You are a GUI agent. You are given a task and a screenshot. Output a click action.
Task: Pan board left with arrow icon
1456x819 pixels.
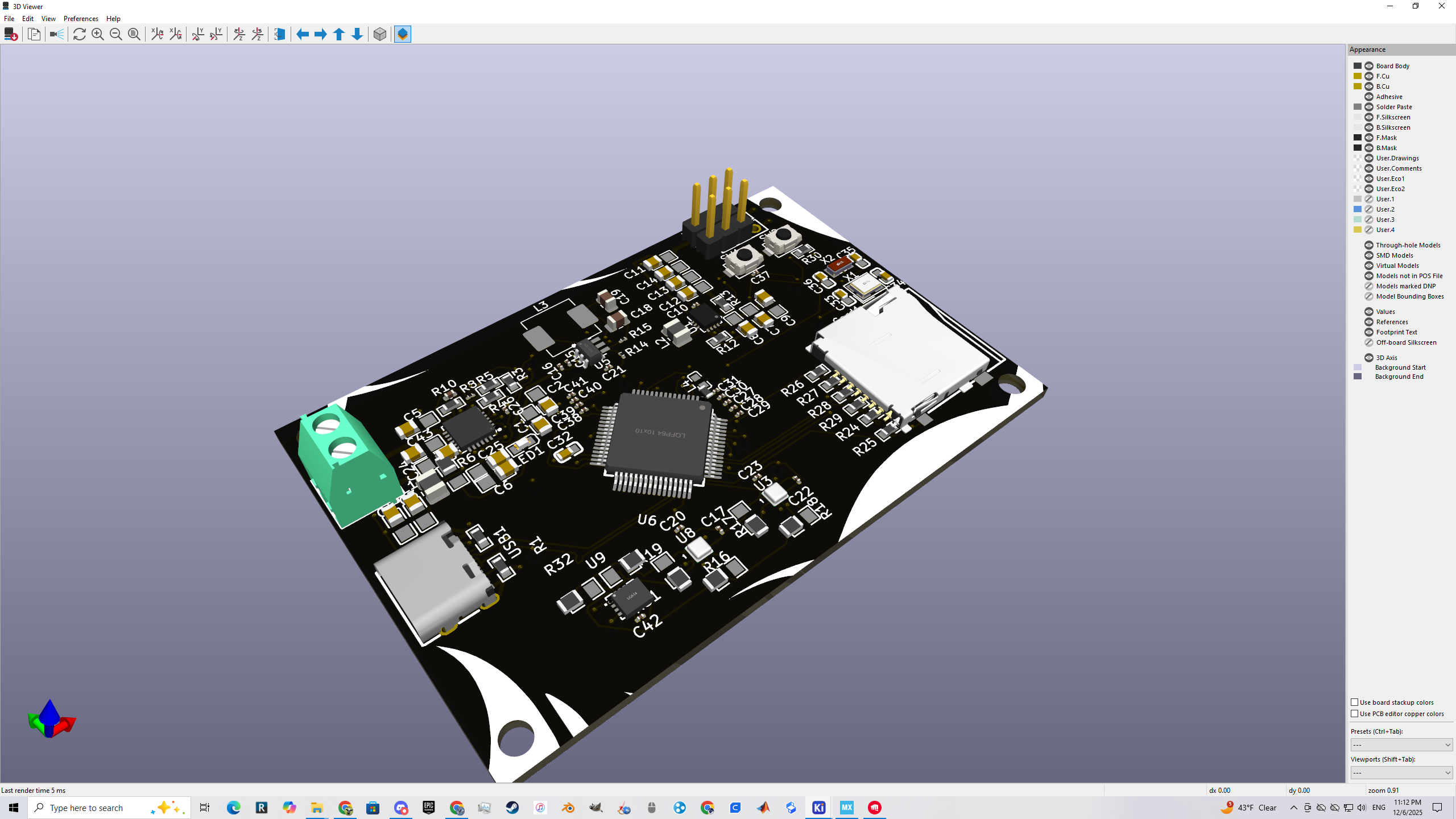pyautogui.click(x=303, y=34)
